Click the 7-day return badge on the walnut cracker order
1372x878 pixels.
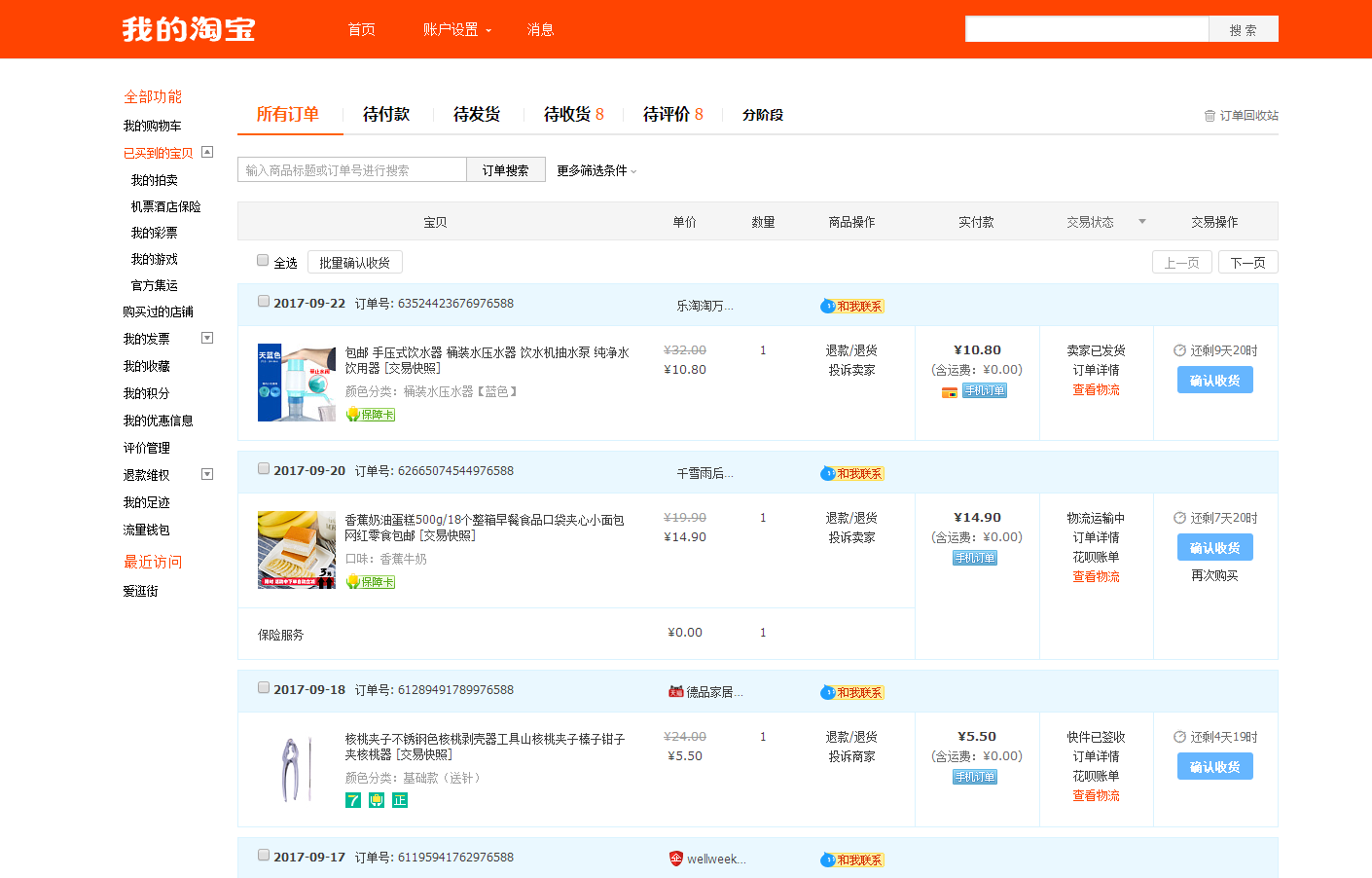tap(353, 800)
